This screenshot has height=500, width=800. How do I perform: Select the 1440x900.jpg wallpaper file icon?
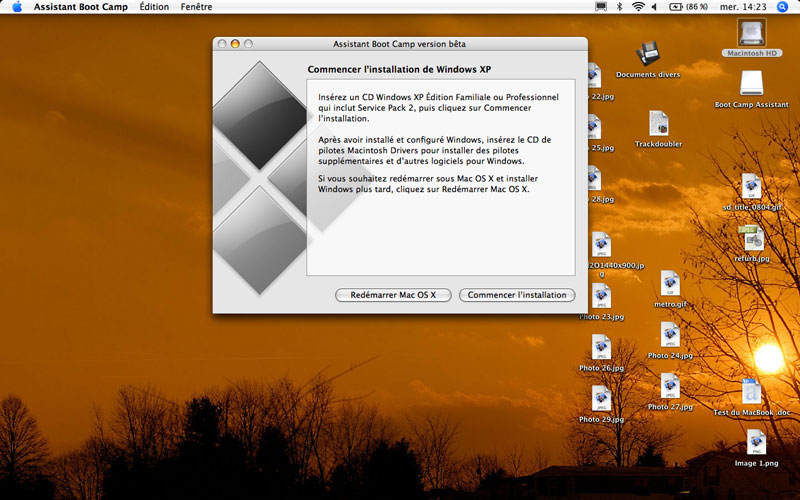point(602,244)
